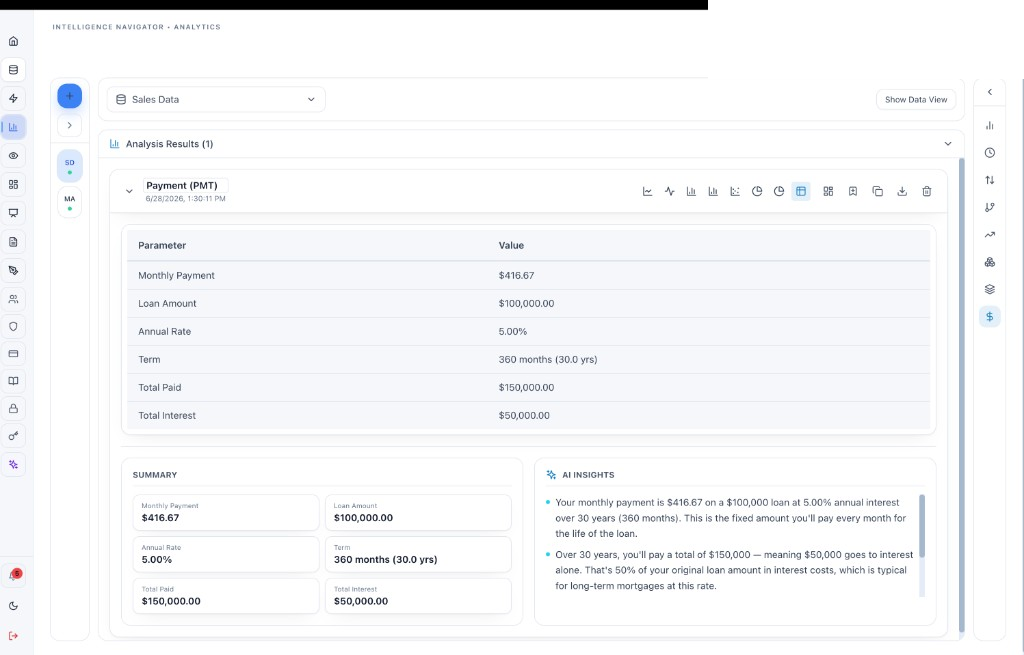Click the copy icon in result toolbar
1024x655 pixels.
click(878, 191)
